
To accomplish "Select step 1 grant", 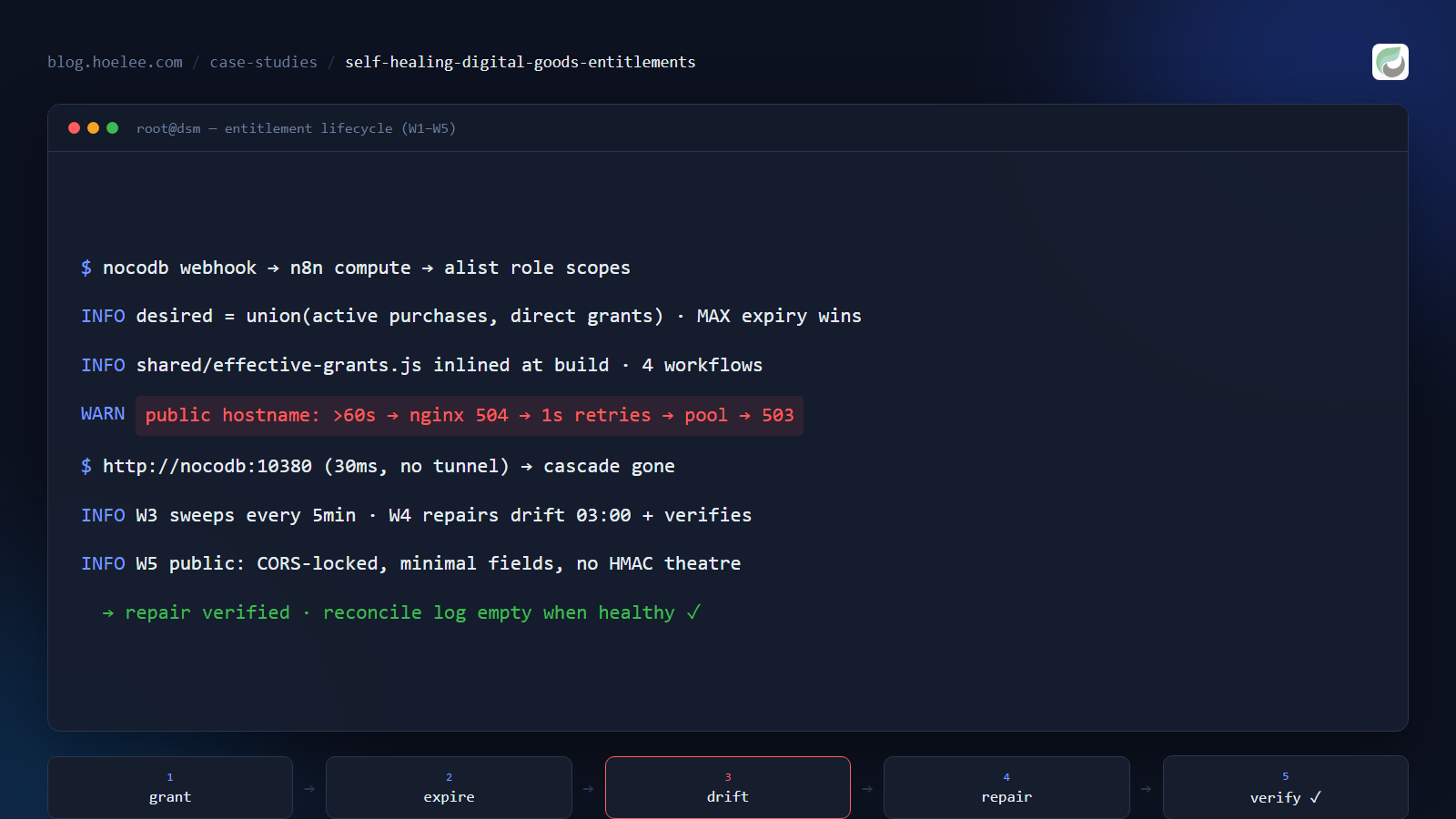I will [170, 788].
